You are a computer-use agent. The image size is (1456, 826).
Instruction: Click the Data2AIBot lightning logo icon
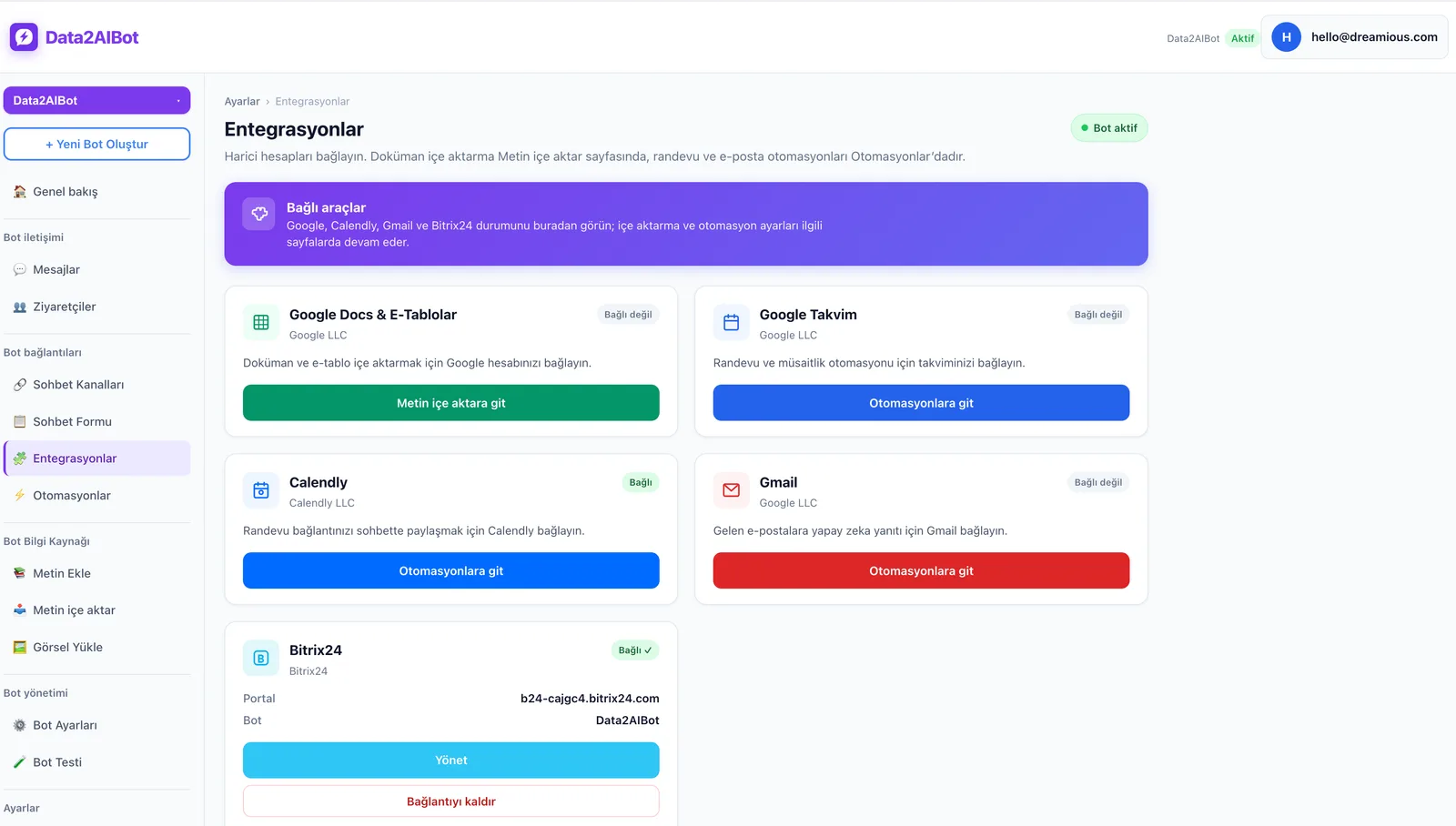coord(24,37)
